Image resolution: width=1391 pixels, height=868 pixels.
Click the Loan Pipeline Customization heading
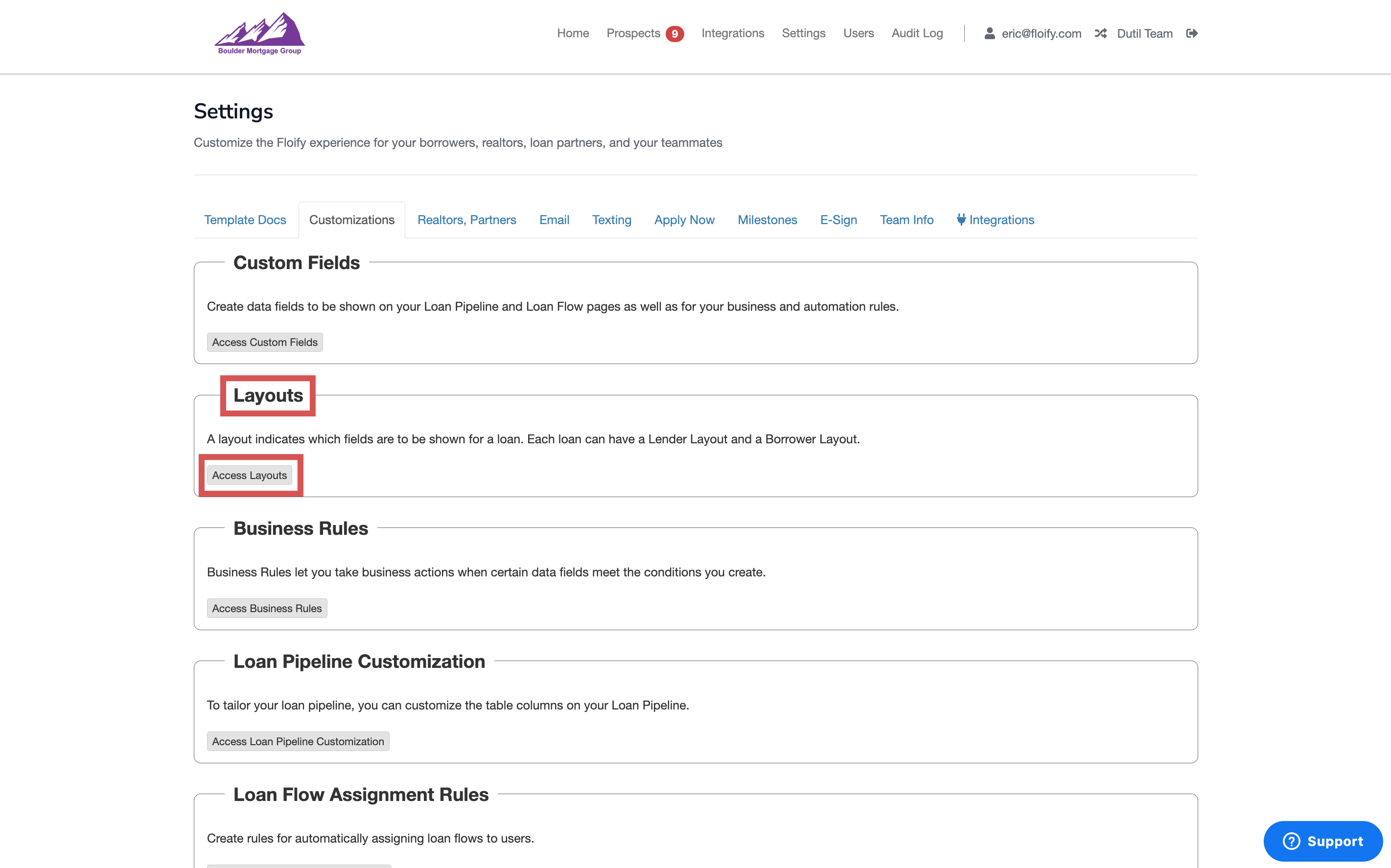359,662
